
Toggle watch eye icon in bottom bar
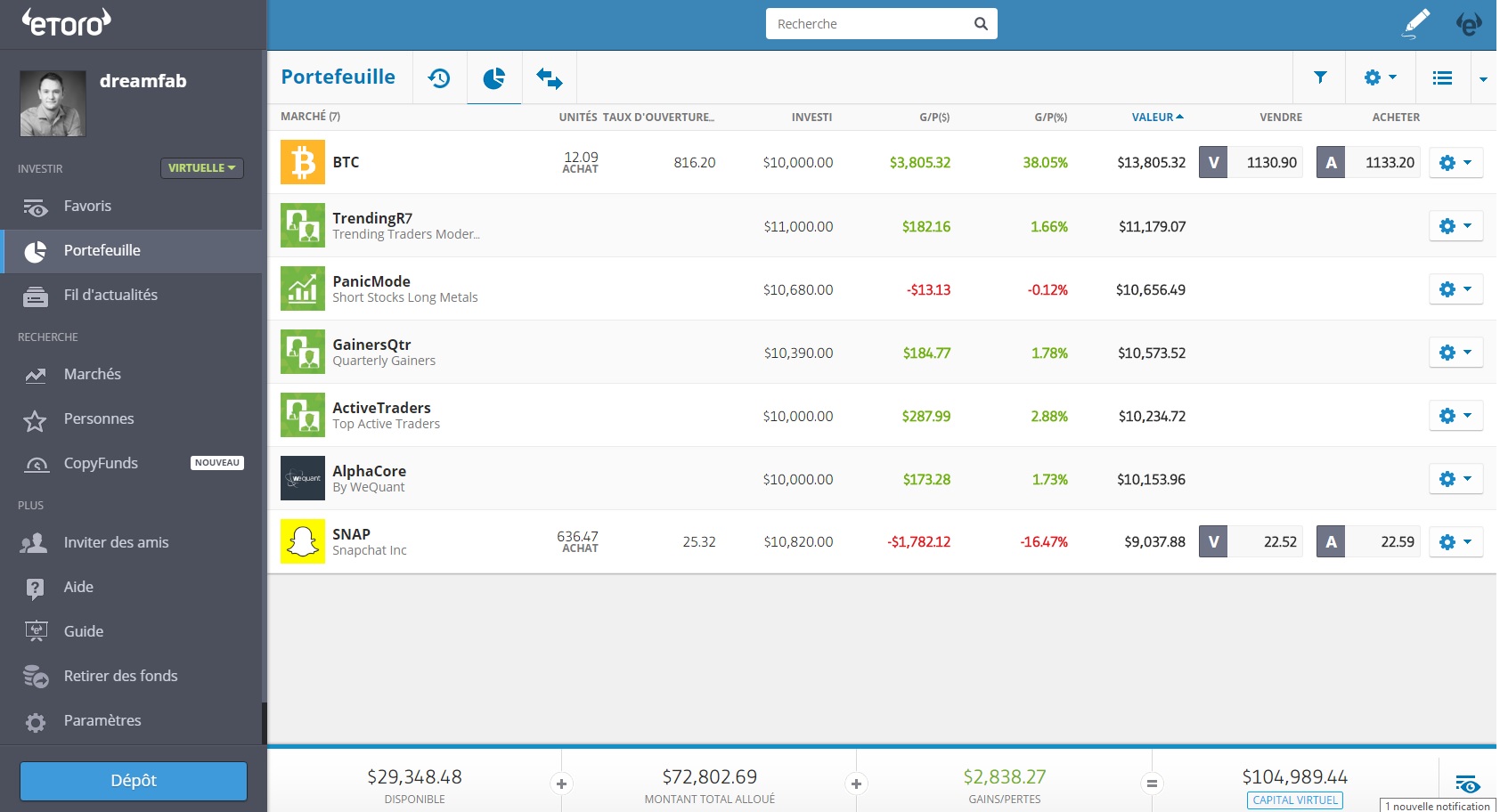[x=1467, y=784]
